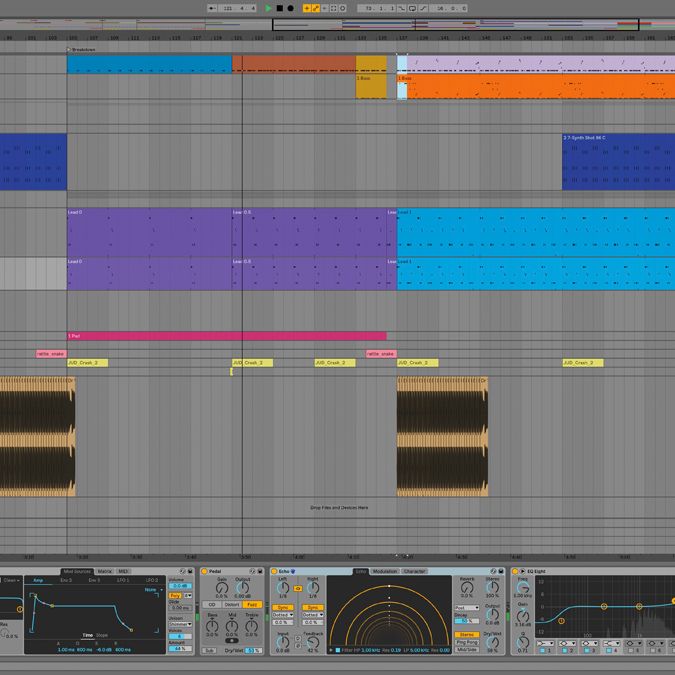Toggle the Punch-In switch icon
The image size is (675, 675).
pos(401,8)
